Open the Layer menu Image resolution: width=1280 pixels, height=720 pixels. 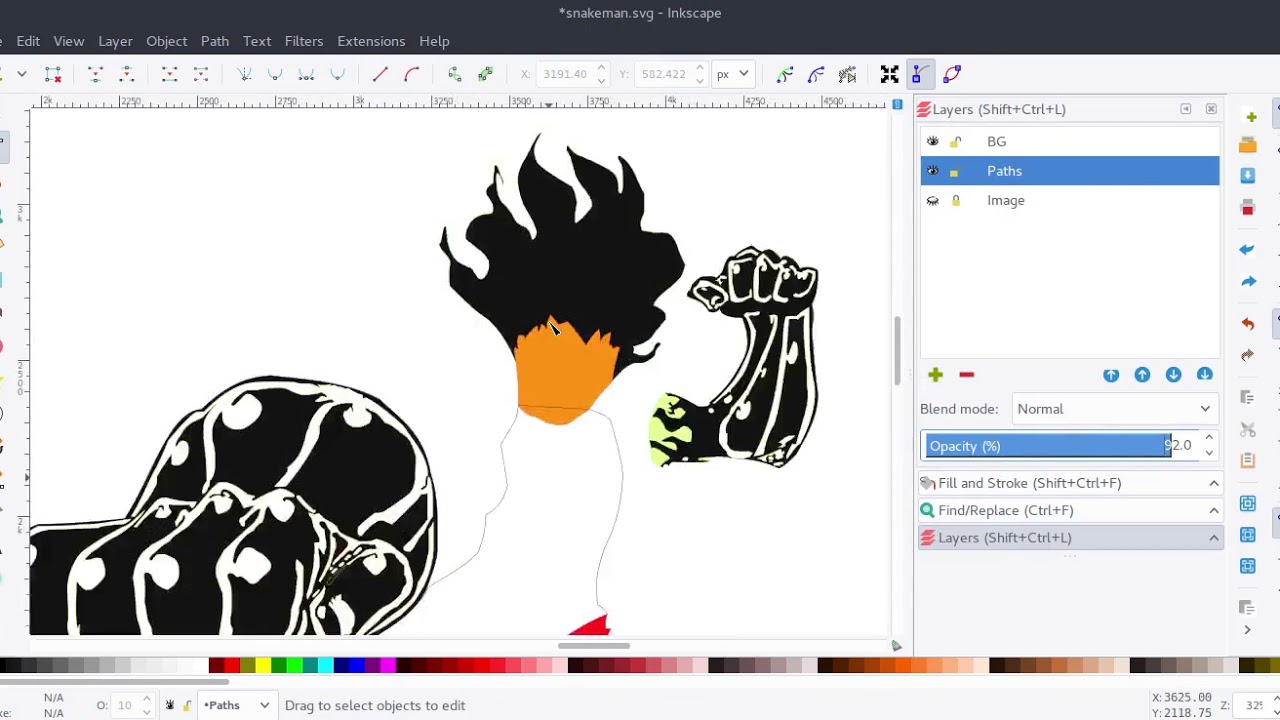[115, 41]
